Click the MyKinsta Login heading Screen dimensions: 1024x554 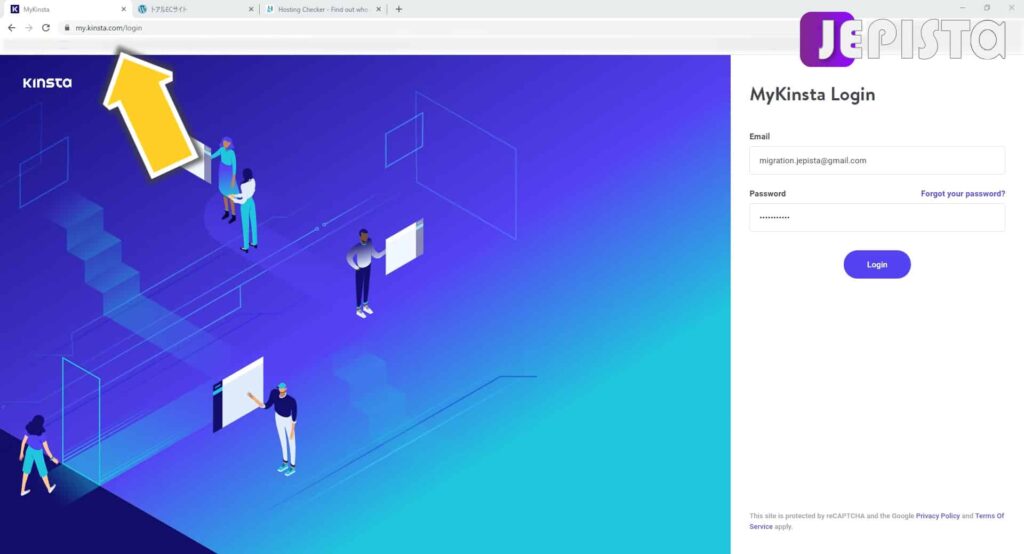(812, 95)
